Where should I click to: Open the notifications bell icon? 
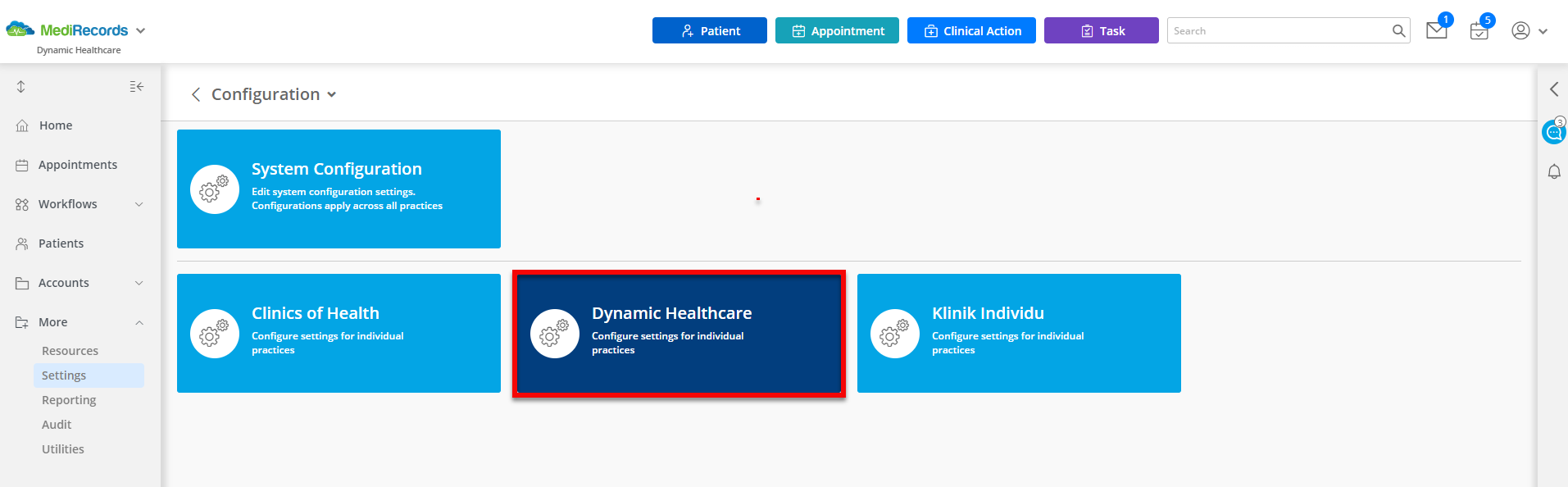coord(1554,171)
